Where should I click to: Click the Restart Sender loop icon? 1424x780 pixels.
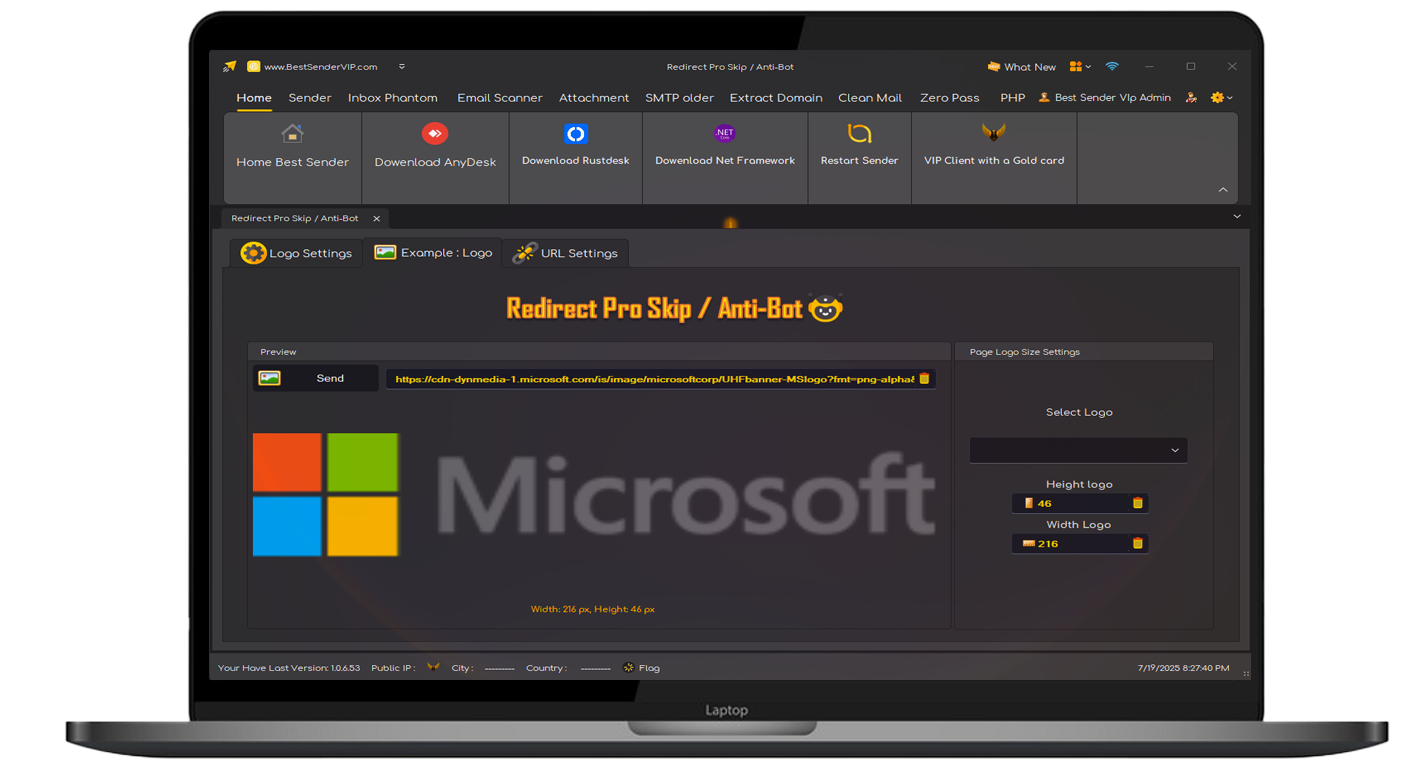(859, 133)
